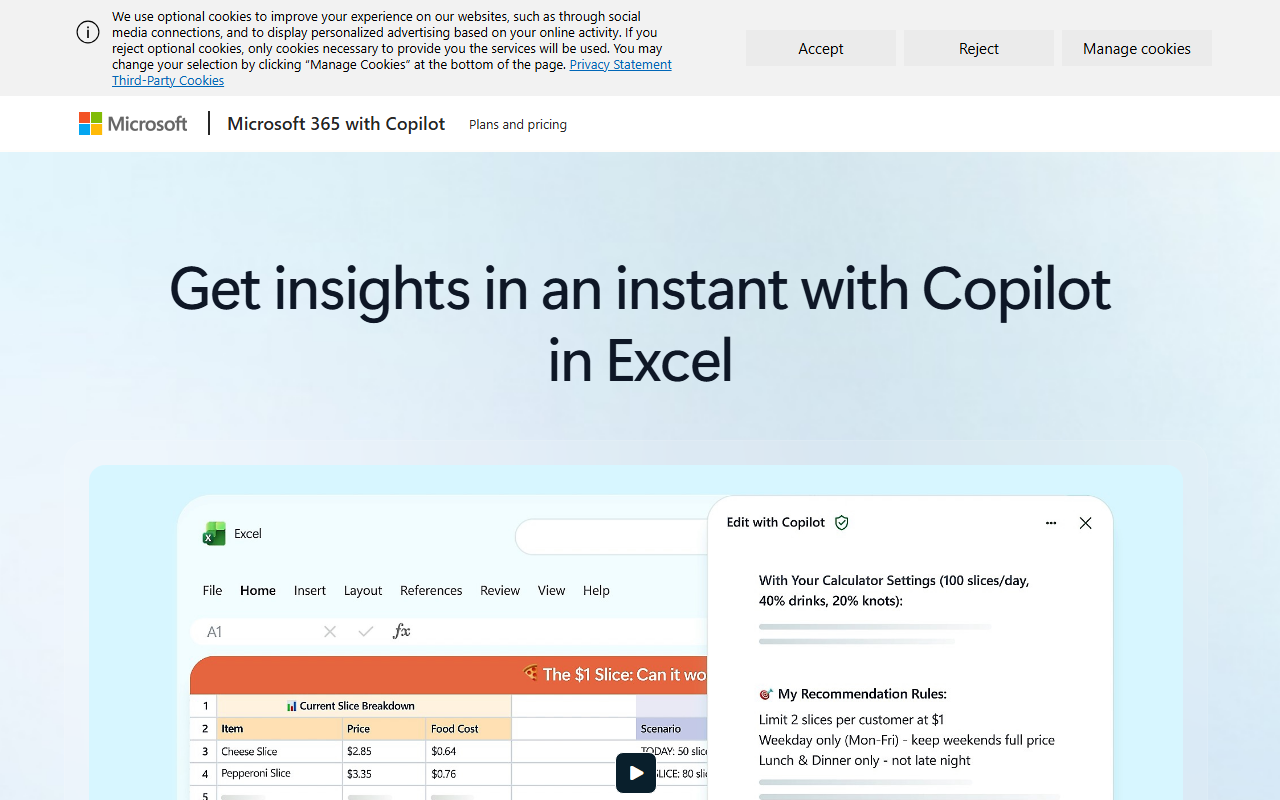Screen dimensions: 1280x800
Task: Select the $0.76 food cost cell
Action: tap(469, 773)
